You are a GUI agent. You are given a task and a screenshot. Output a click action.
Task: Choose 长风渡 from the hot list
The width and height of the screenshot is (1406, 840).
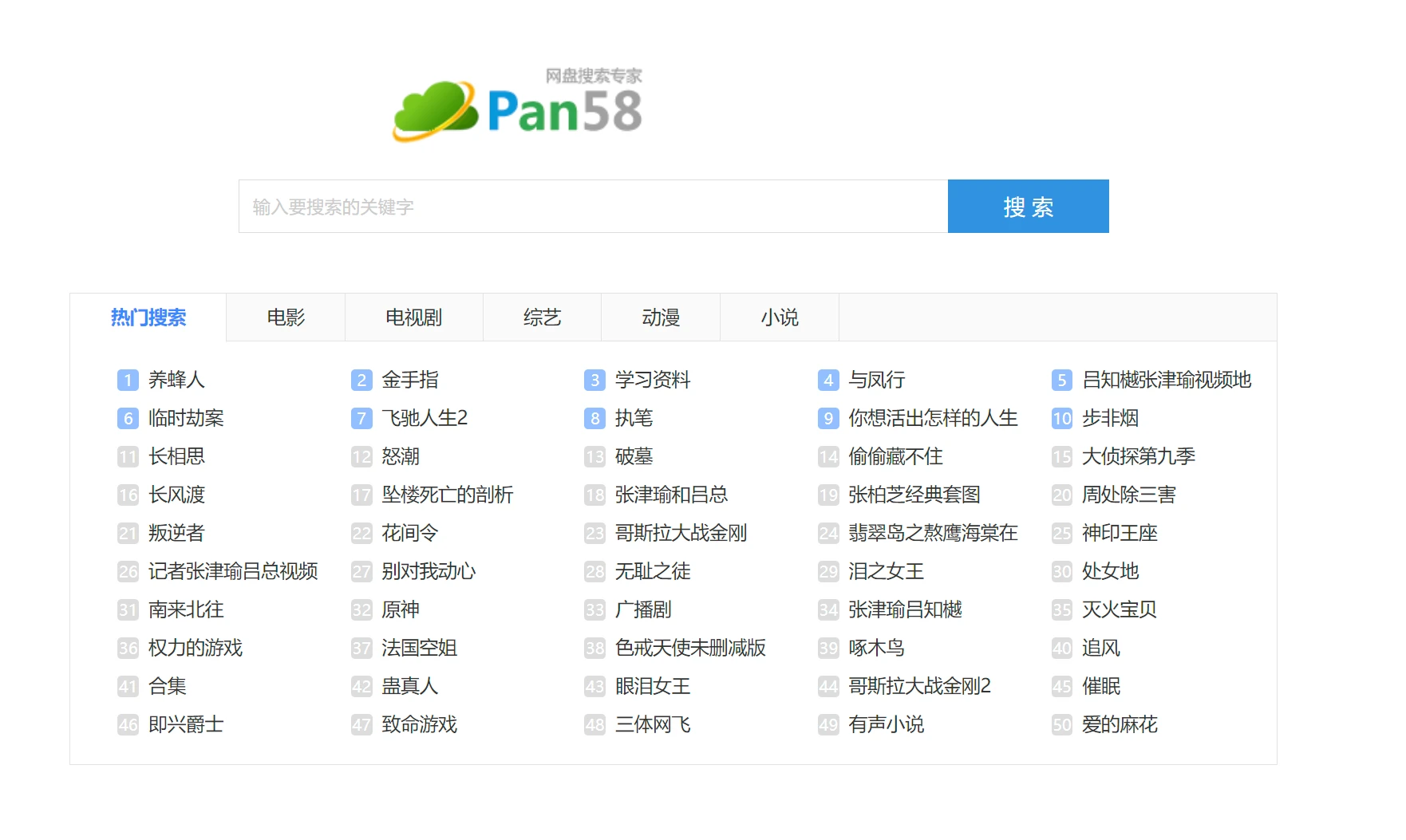coord(176,495)
